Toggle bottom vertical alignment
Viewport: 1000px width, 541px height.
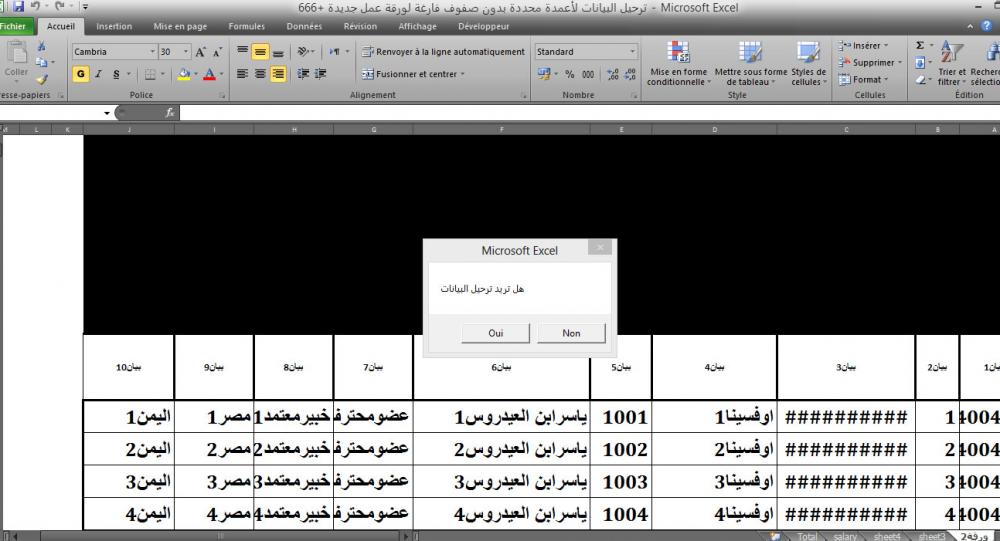coord(278,52)
